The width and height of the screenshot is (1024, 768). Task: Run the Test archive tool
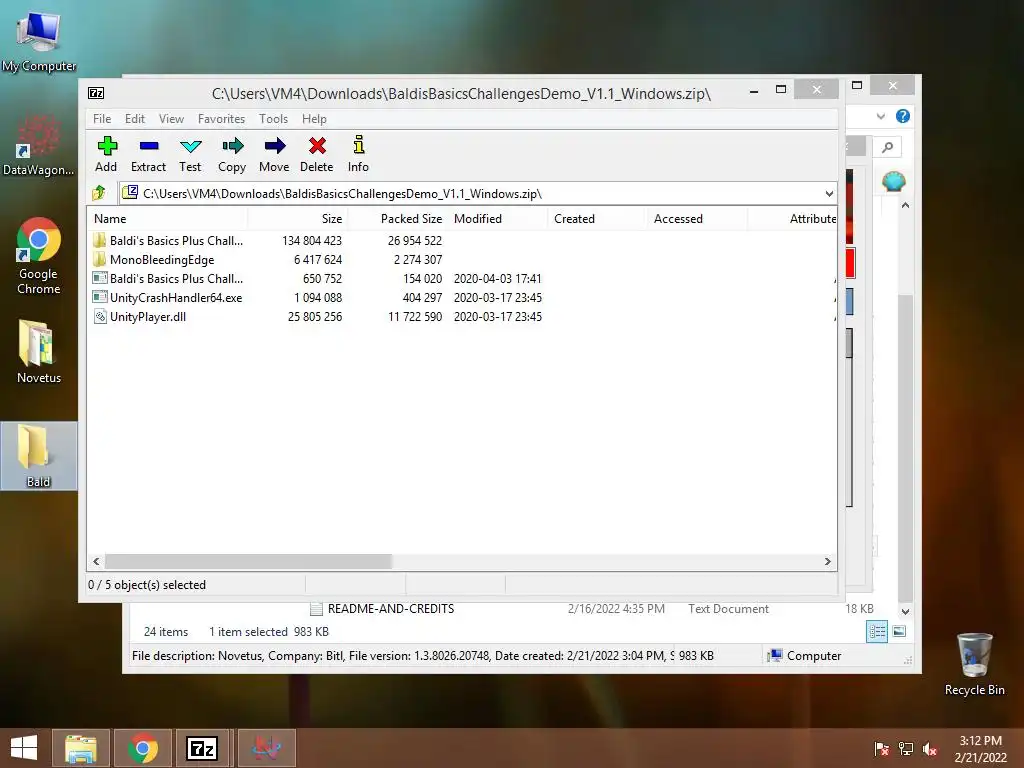pyautogui.click(x=190, y=154)
